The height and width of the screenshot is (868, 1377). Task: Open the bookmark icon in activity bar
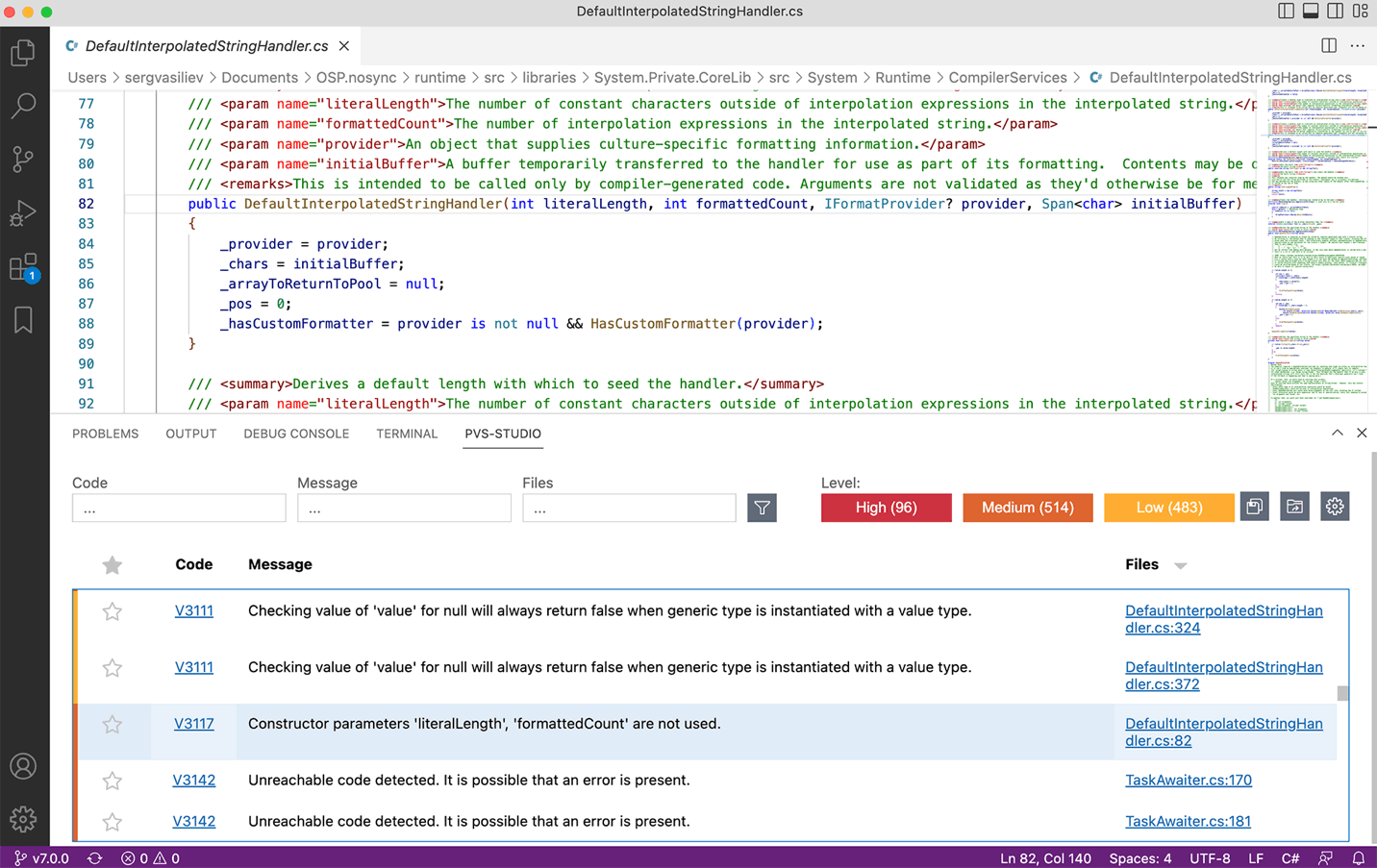point(23,320)
